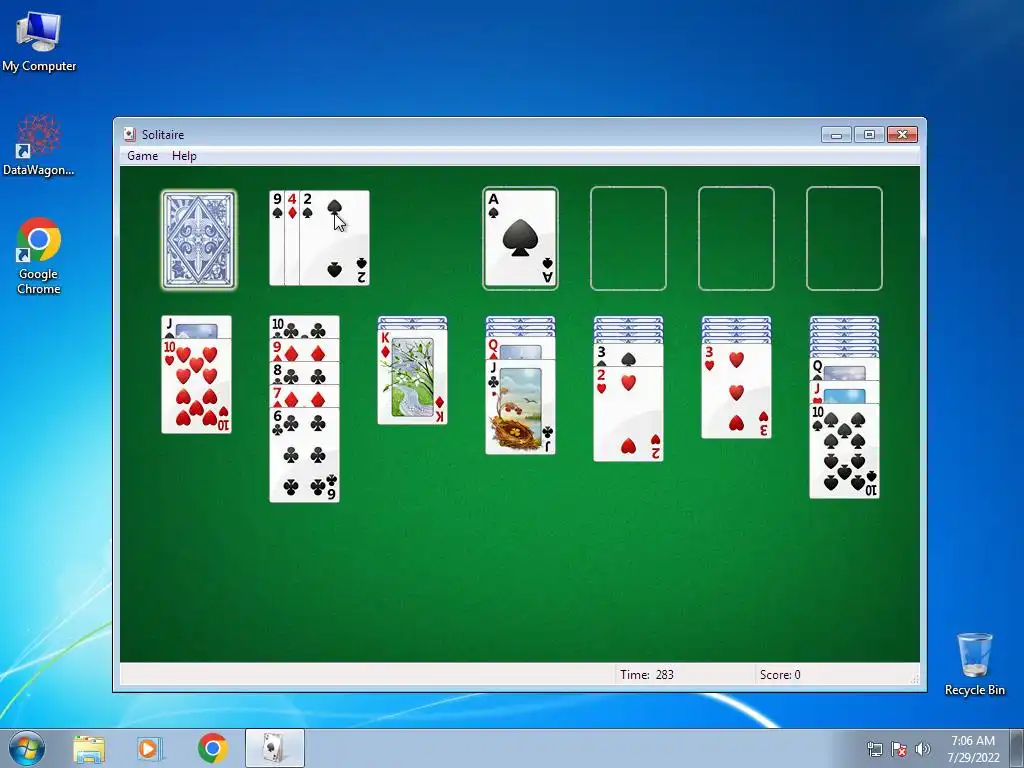Pick the 3 of hearts card

pos(737,391)
